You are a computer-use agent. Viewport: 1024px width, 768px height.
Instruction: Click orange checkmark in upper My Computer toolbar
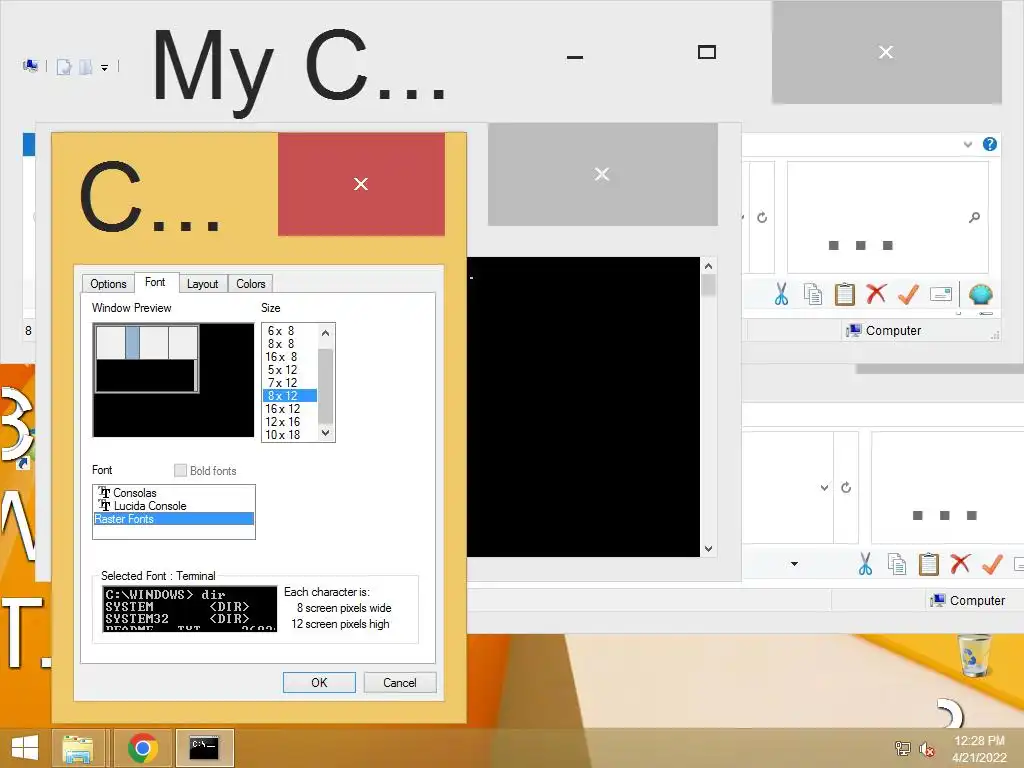point(908,295)
